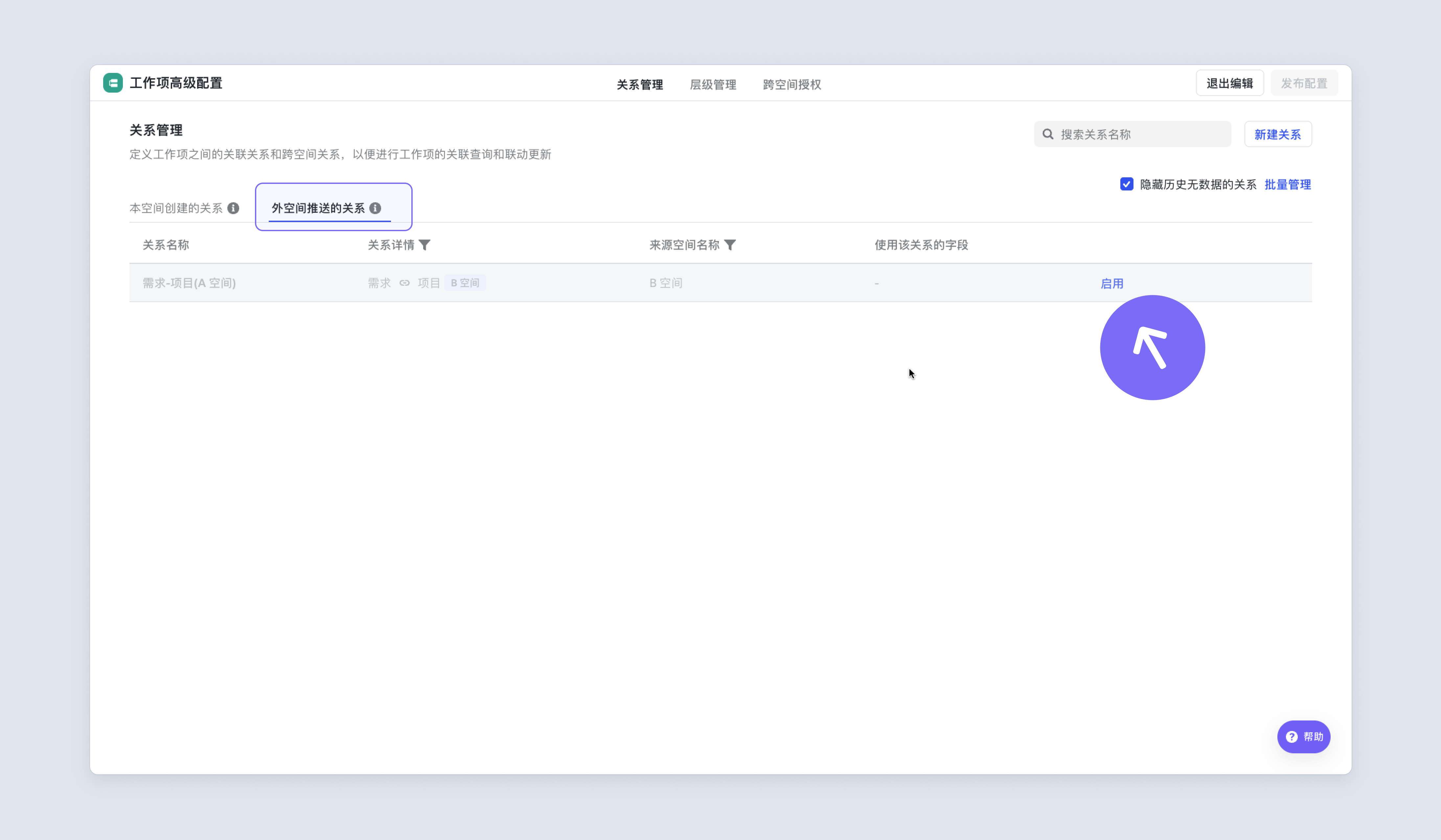Uncheck 隐藏历史无数据的关系 checkbox

(x=1126, y=184)
